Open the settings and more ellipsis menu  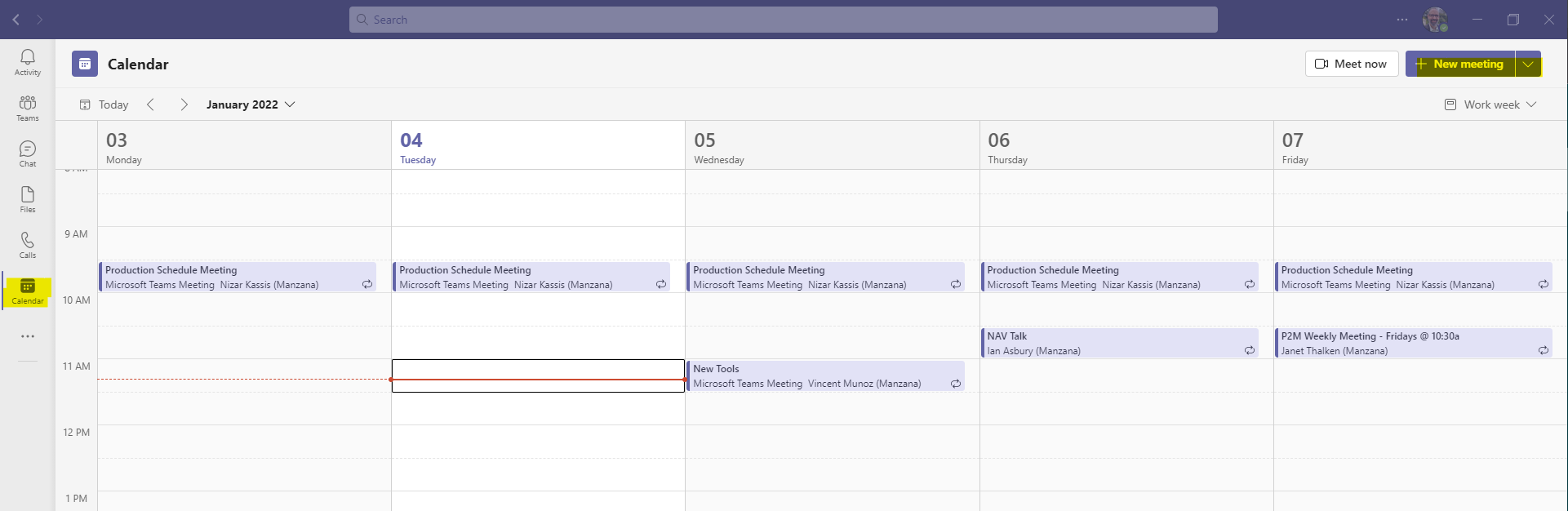click(x=1402, y=20)
